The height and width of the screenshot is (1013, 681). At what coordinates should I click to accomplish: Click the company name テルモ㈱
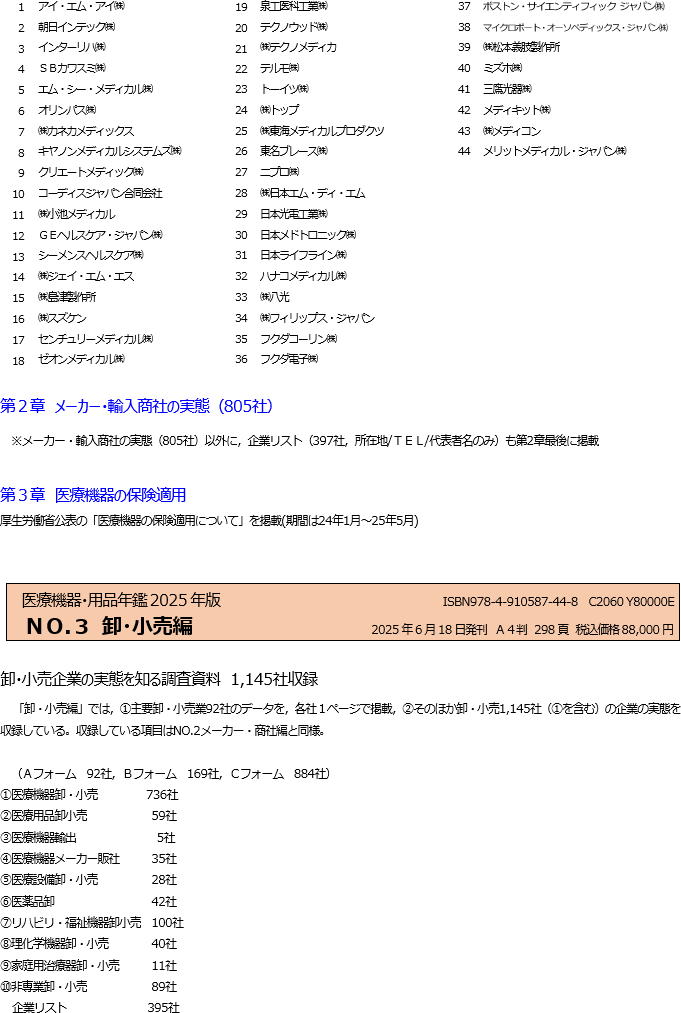pos(279,68)
